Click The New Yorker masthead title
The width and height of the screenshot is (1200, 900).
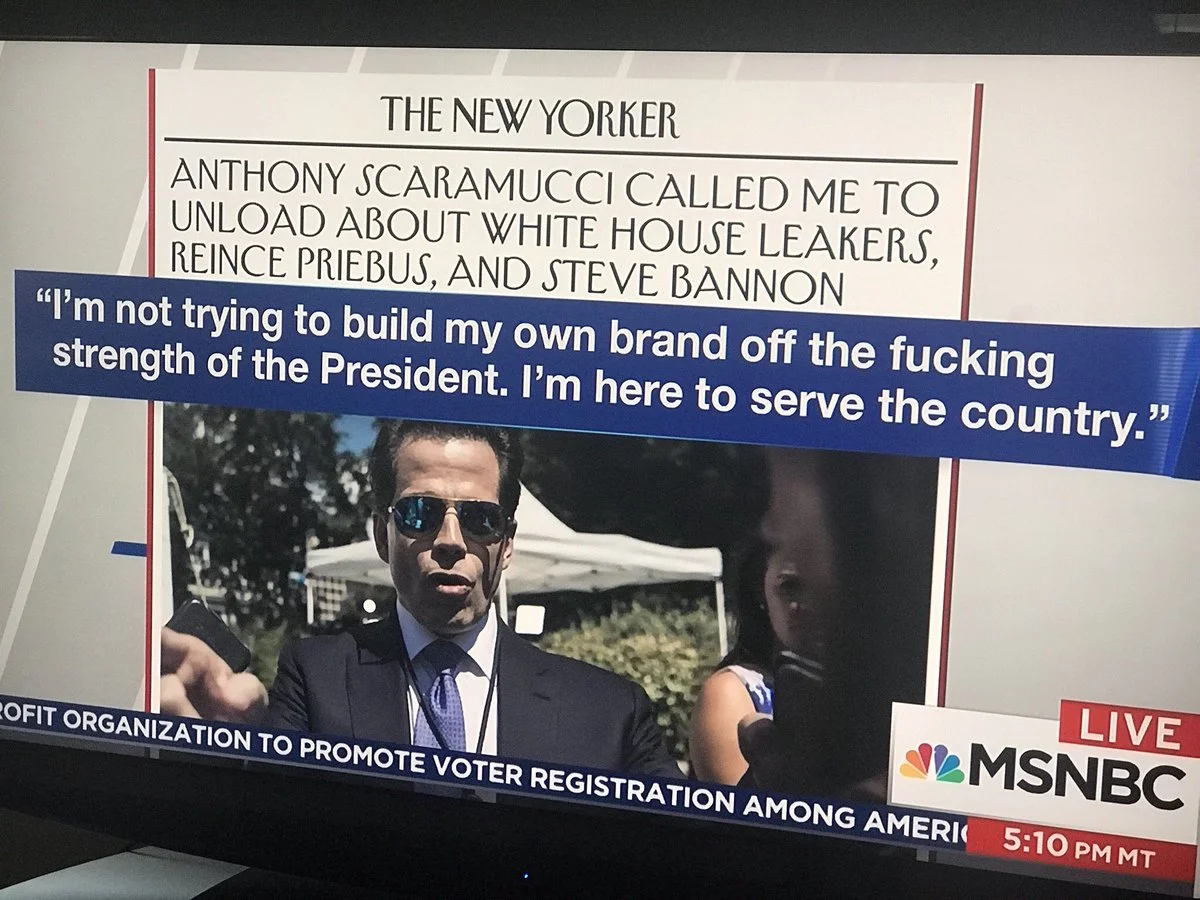pos(529,118)
